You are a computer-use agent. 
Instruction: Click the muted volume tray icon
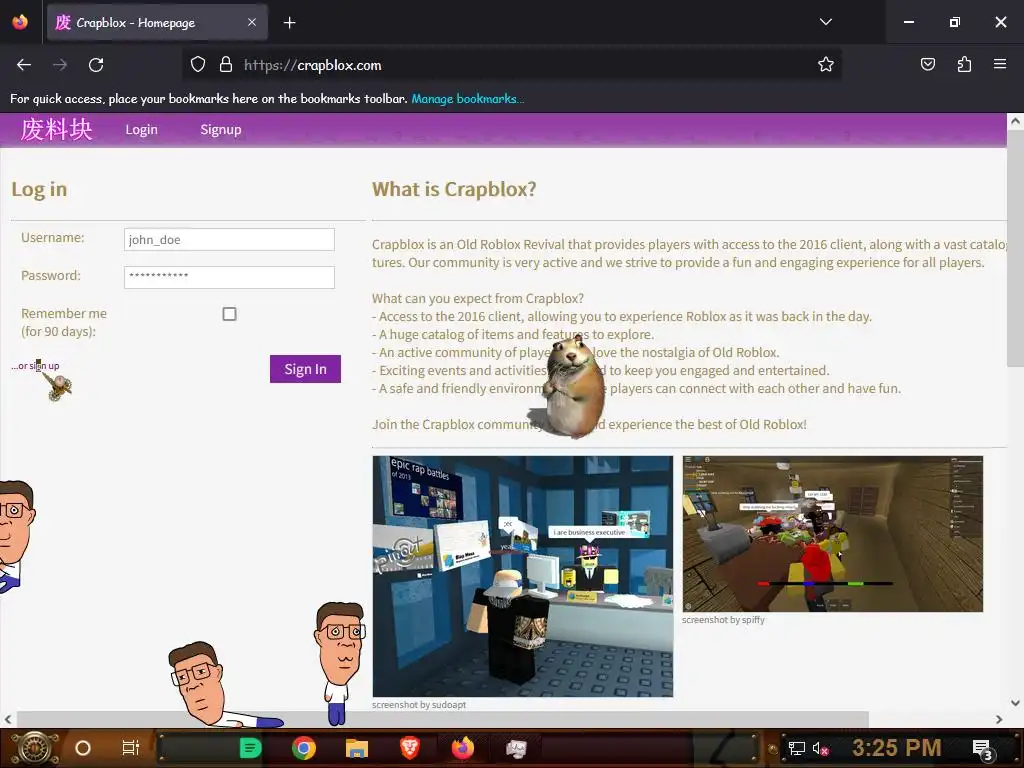coord(820,748)
